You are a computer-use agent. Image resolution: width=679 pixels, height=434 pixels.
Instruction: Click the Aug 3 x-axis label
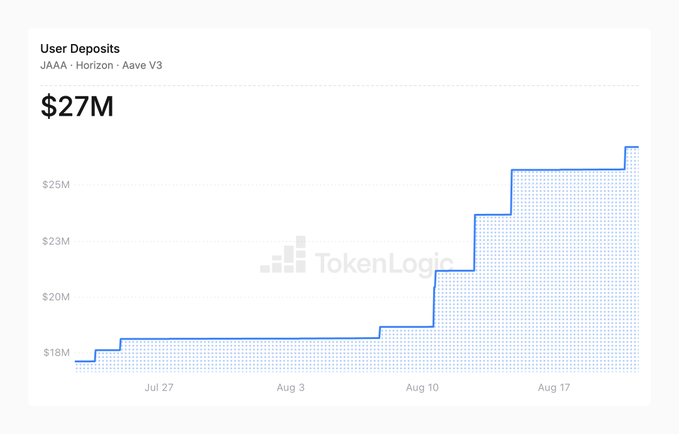click(x=291, y=387)
